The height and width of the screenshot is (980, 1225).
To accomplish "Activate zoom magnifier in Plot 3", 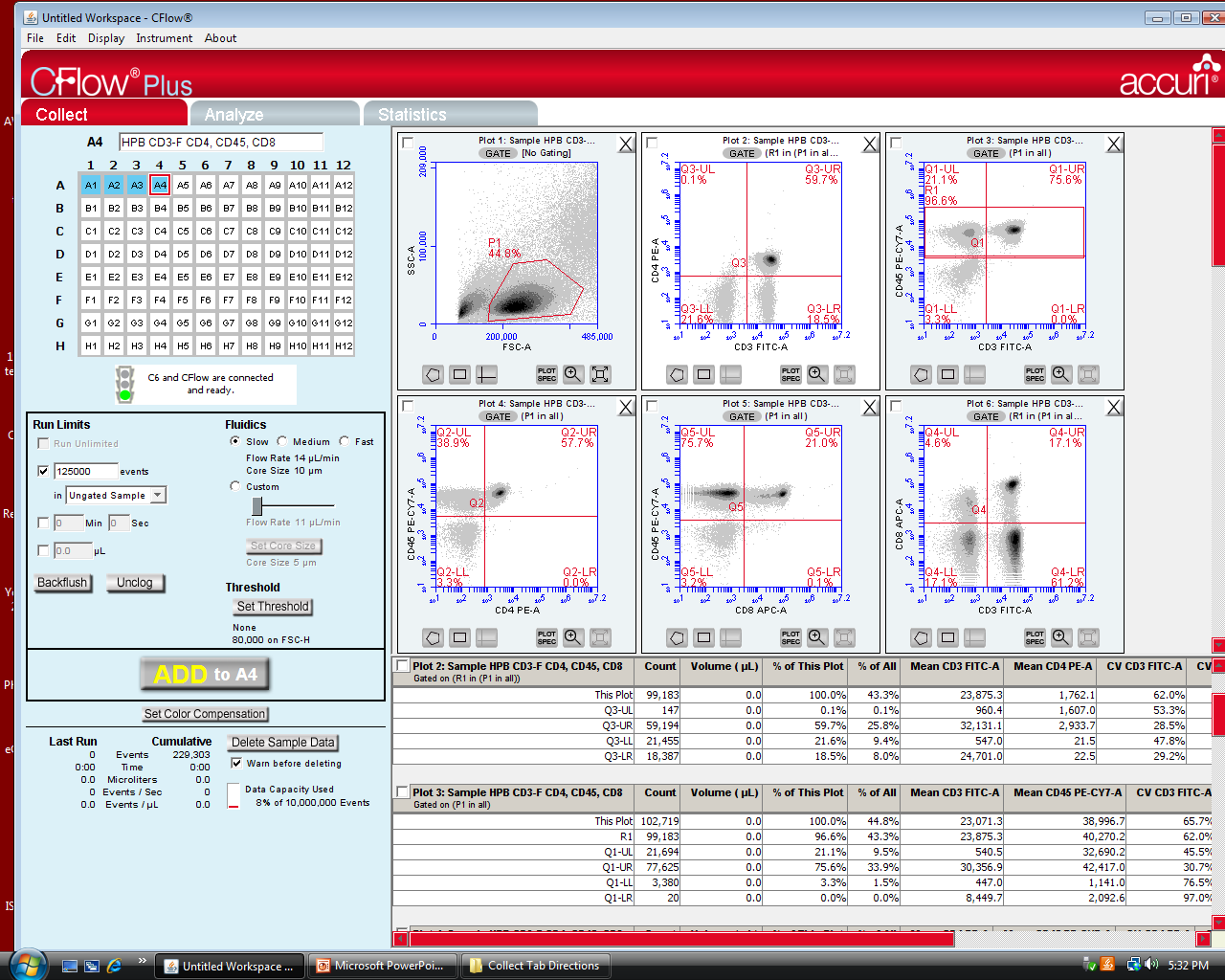I will (x=1061, y=374).
